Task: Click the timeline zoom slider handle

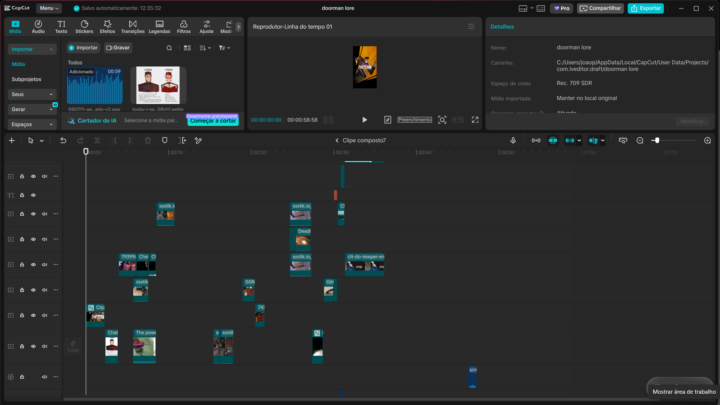Action: coord(657,141)
